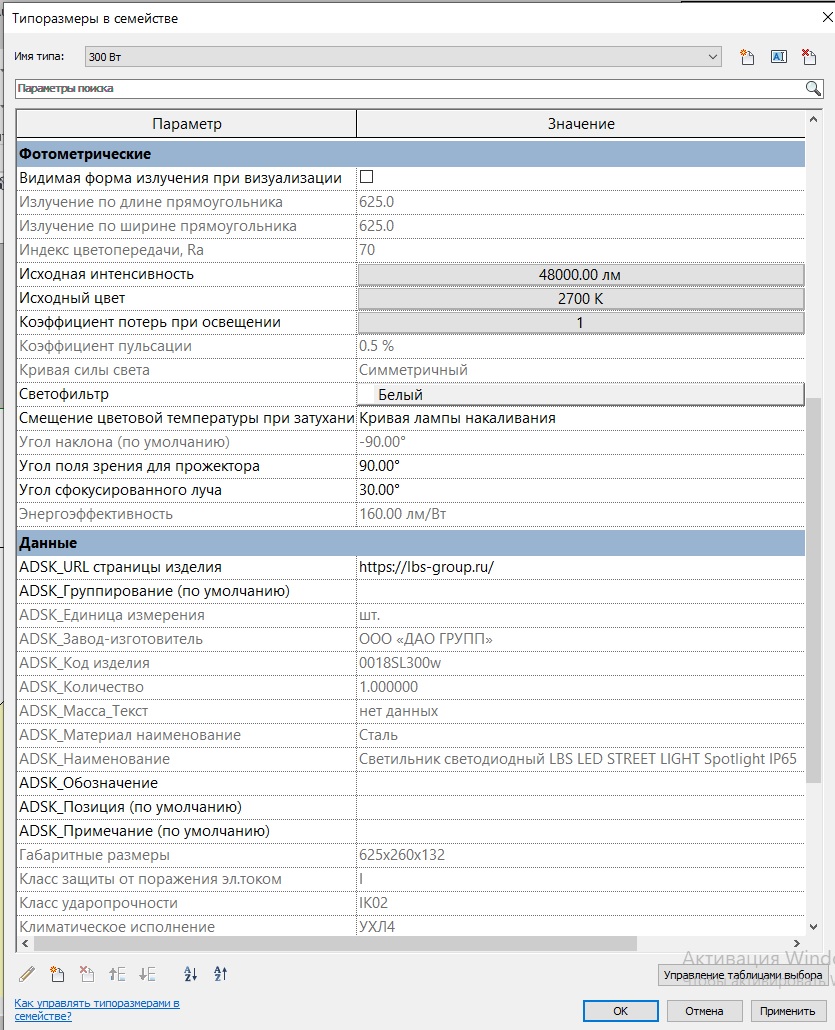Sort parameters in descending order

[221, 974]
